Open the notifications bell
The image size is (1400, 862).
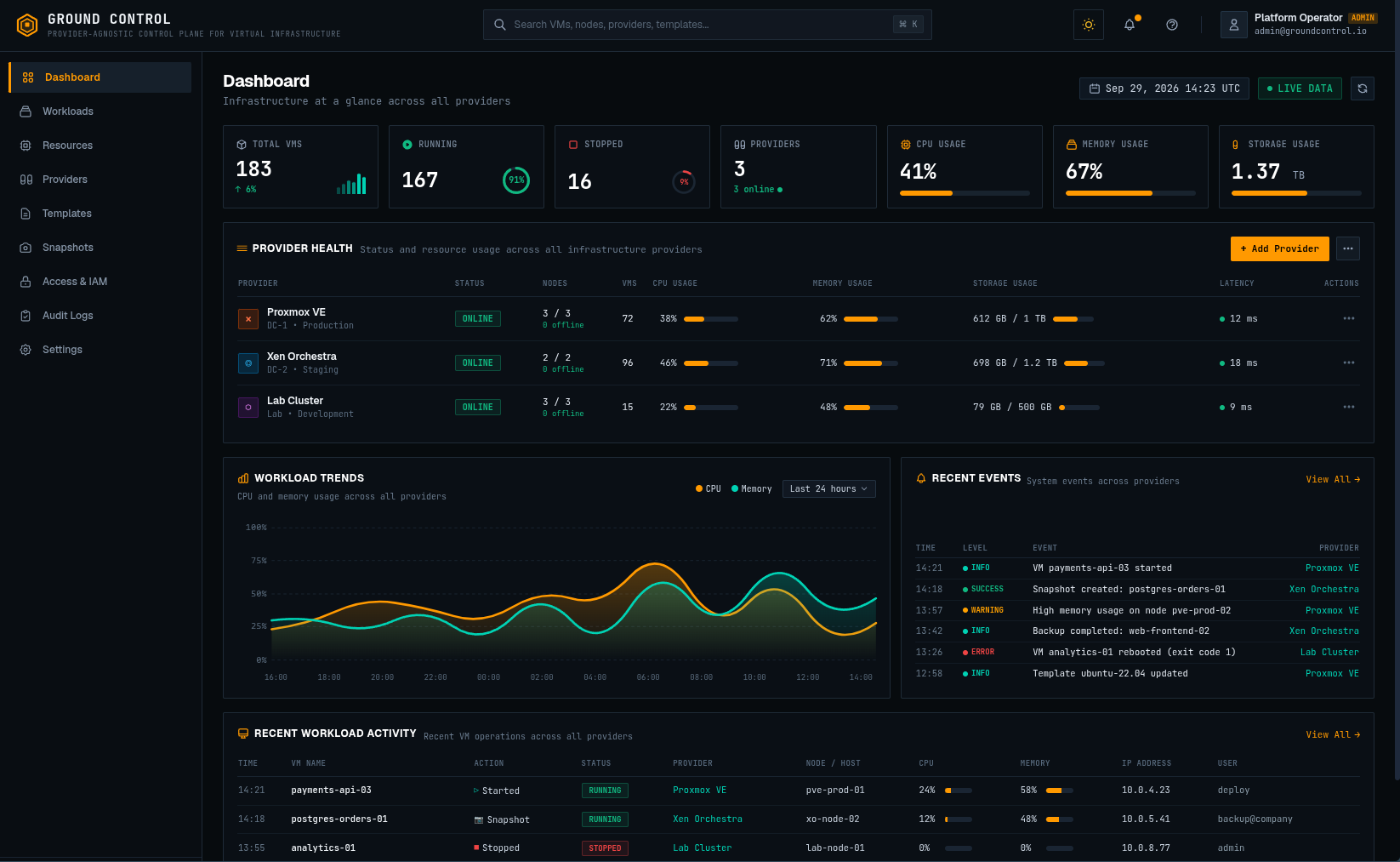pyautogui.click(x=1130, y=25)
